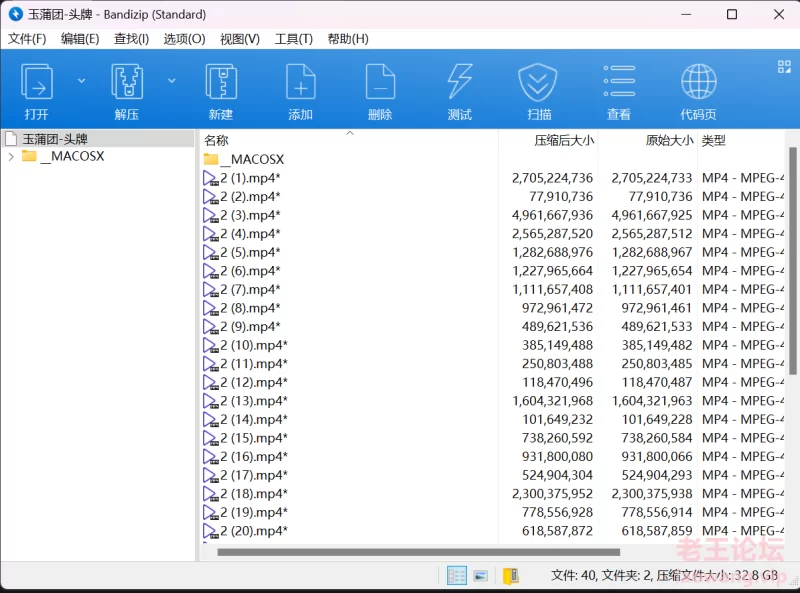
Task: Click compressed size 118,470,496
Action: point(557,383)
